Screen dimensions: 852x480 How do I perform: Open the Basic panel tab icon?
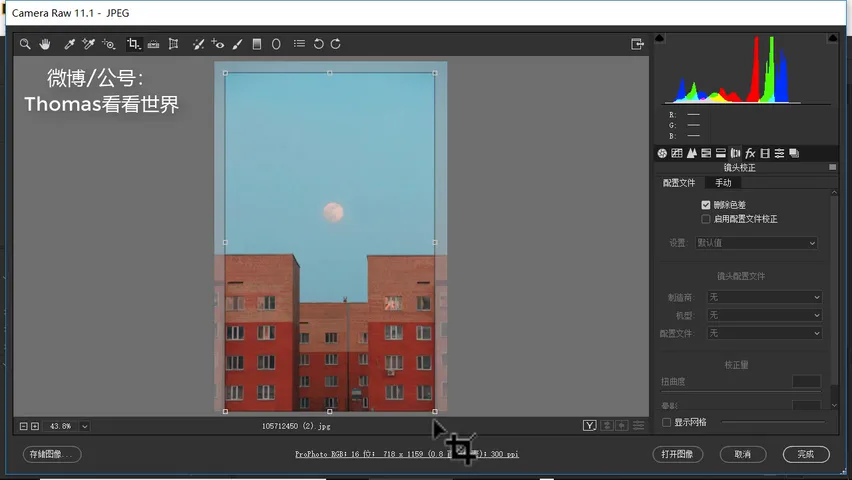[662, 153]
